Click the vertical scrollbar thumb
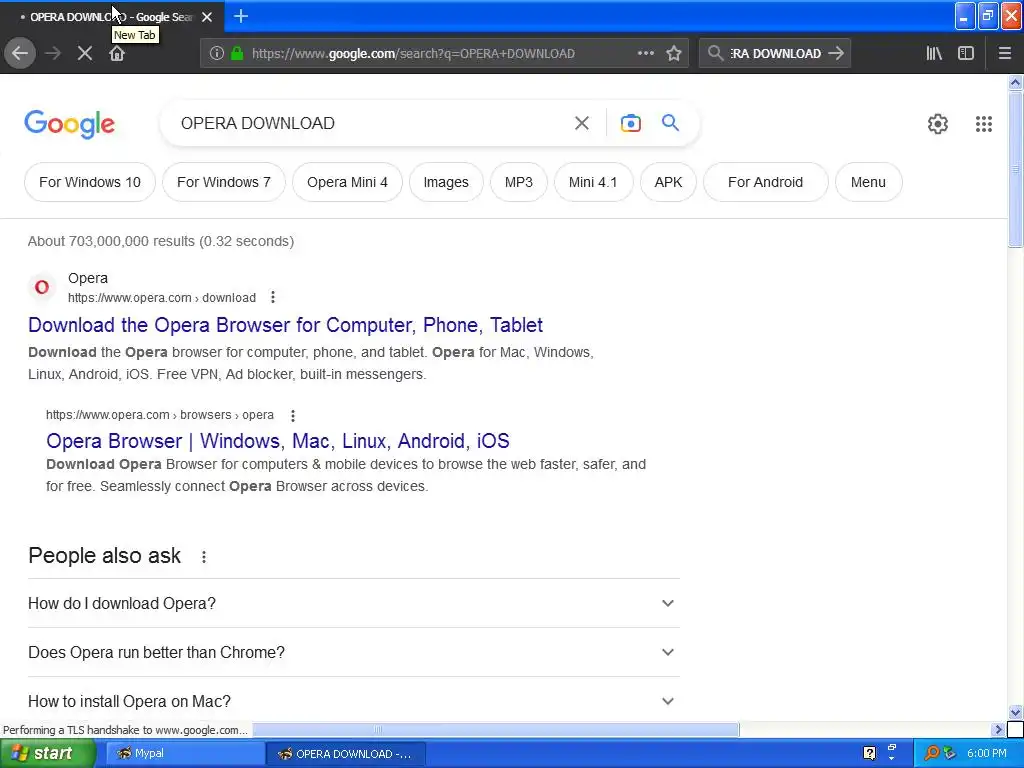 [1015, 169]
